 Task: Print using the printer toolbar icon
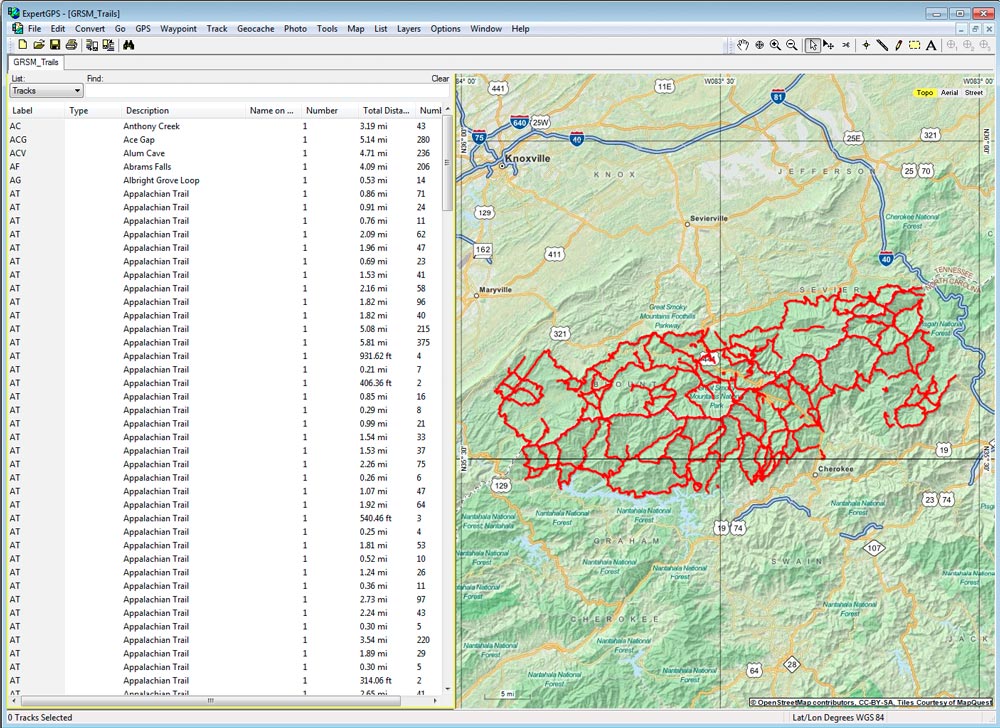click(x=71, y=45)
